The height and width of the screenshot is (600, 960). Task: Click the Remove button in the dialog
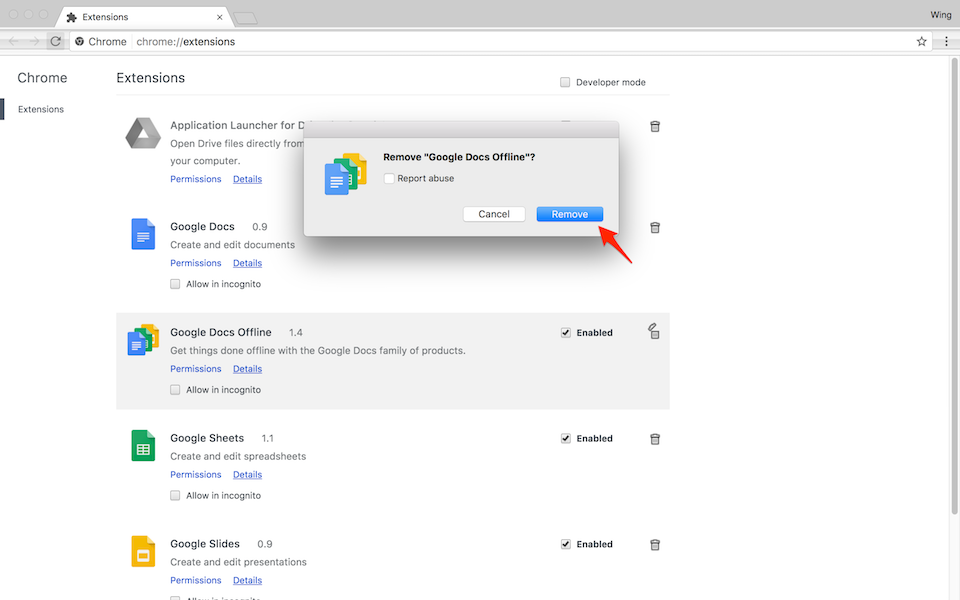point(569,214)
